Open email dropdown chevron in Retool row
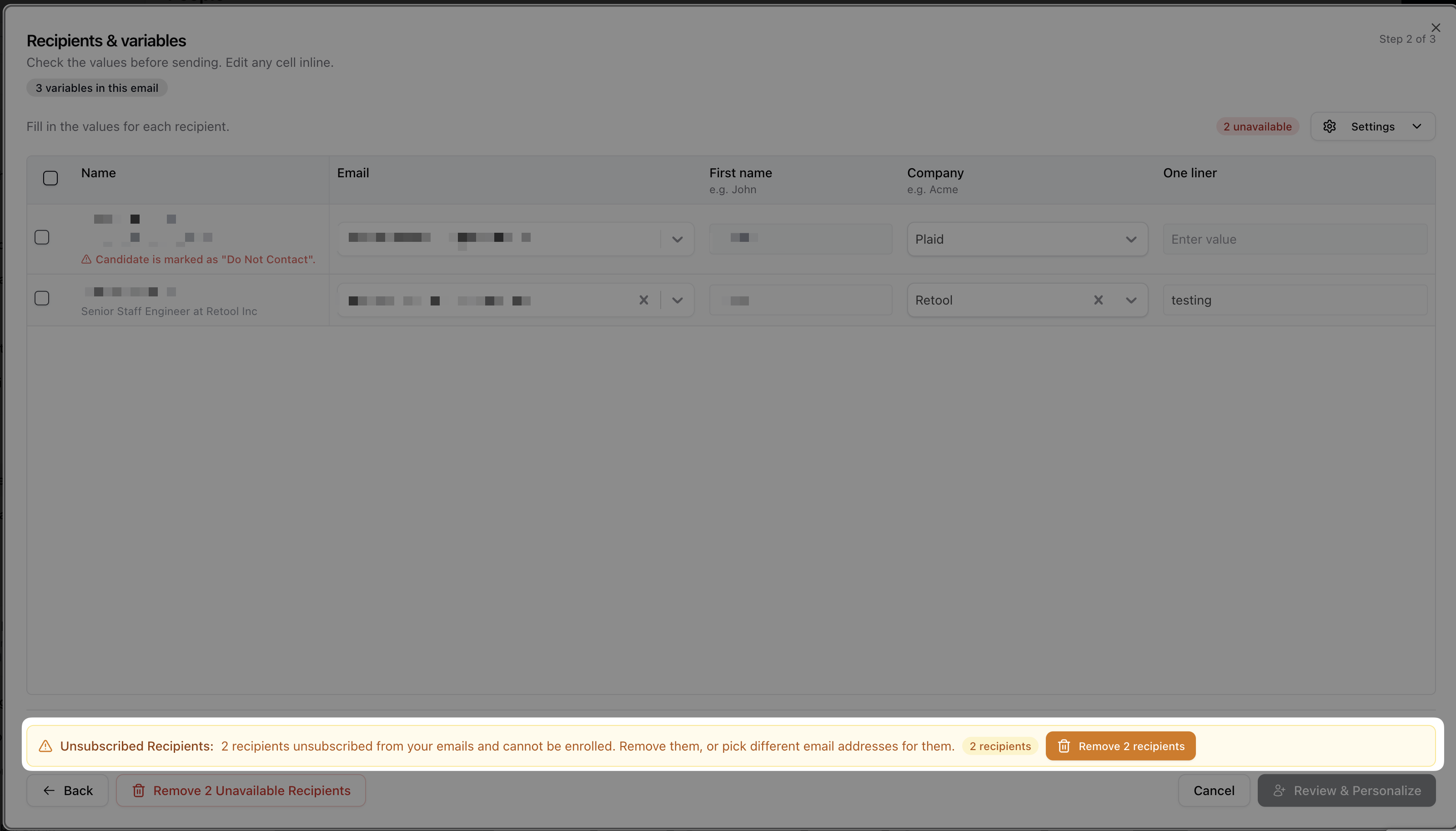 point(677,300)
